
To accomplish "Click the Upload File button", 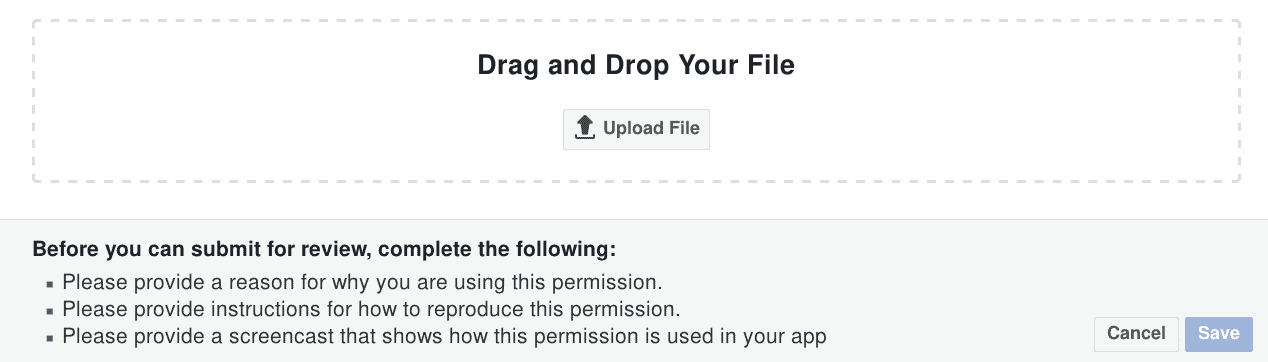I will [636, 129].
